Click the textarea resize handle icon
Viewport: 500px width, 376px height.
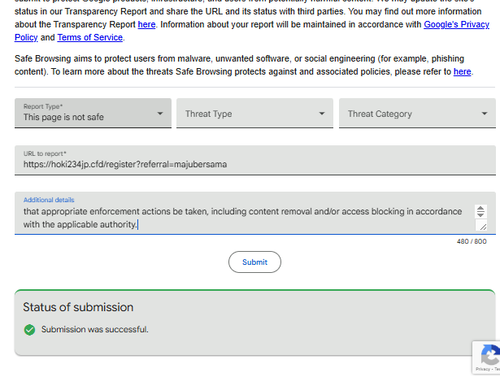(483, 227)
